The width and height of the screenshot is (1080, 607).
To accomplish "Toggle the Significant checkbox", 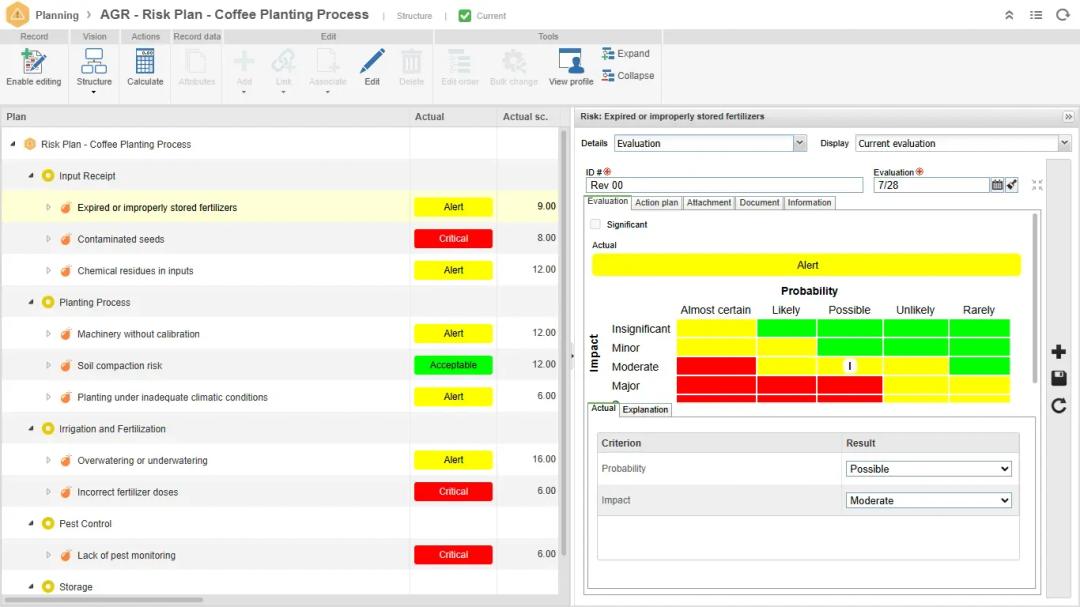I will (x=596, y=224).
